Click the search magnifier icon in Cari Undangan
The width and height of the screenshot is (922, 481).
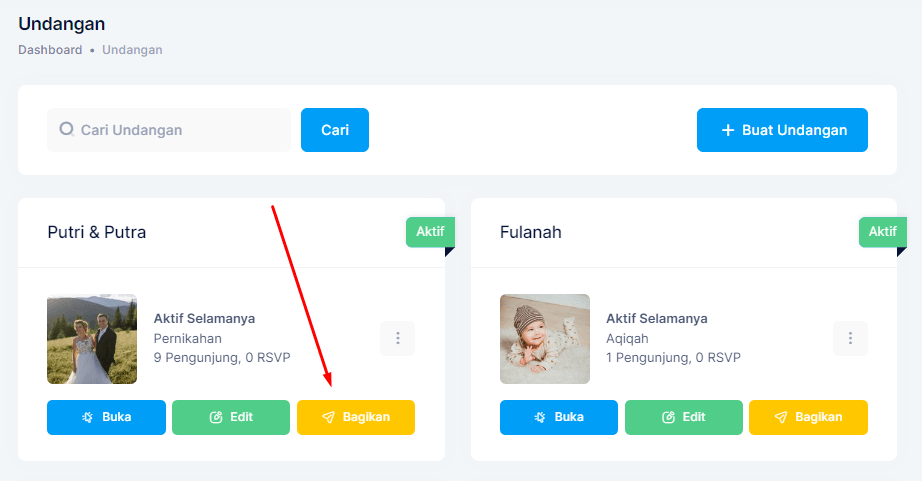click(x=66, y=129)
